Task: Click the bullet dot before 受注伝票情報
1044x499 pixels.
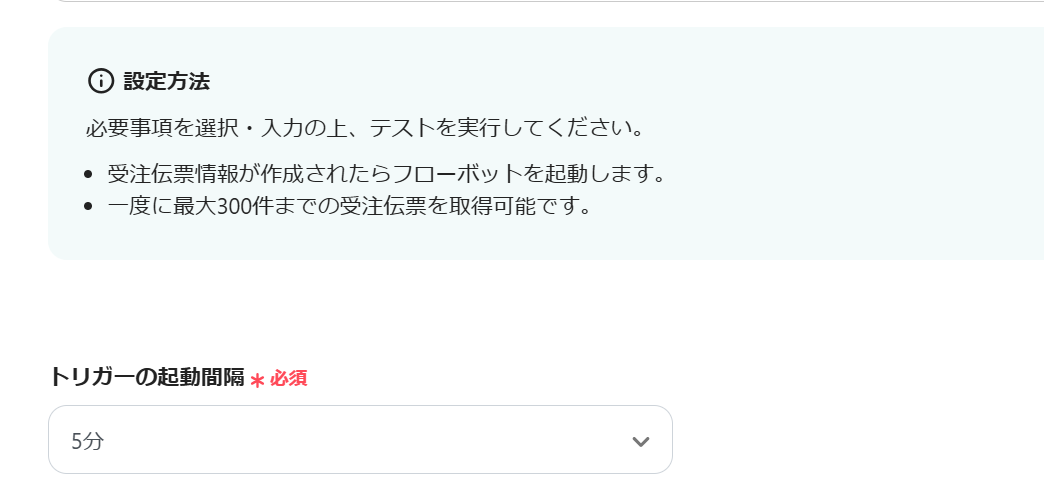Action: coord(89,174)
